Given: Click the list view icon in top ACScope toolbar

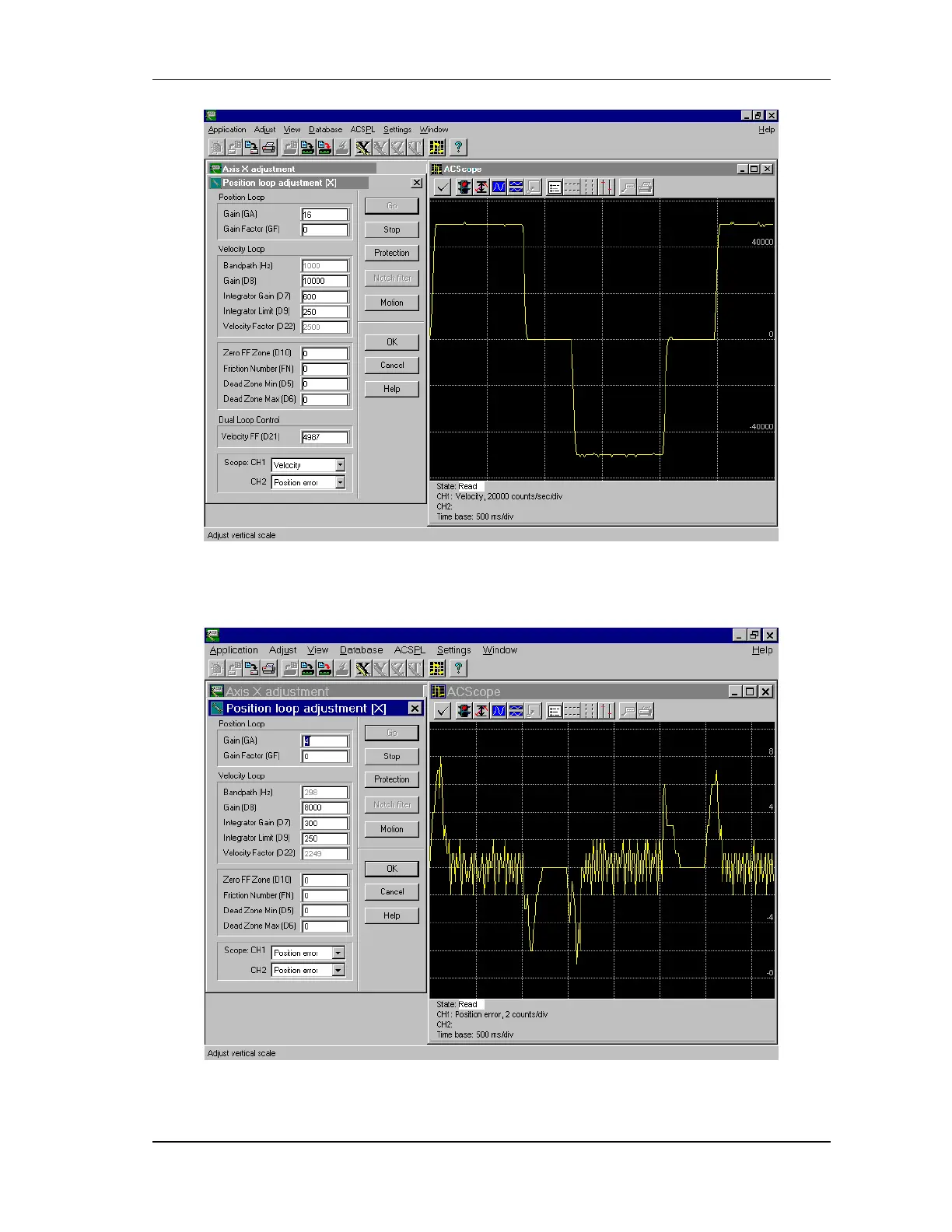Looking at the screenshot, I should click(555, 187).
